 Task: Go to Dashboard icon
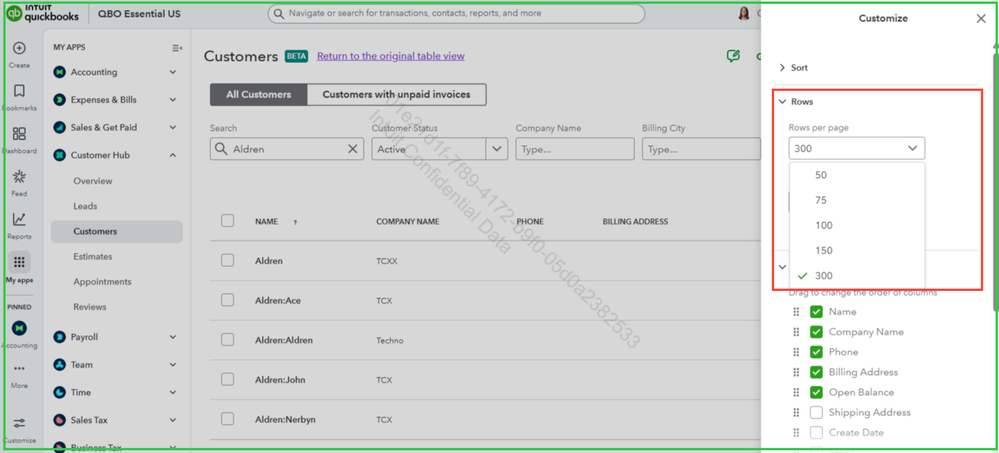(19, 134)
